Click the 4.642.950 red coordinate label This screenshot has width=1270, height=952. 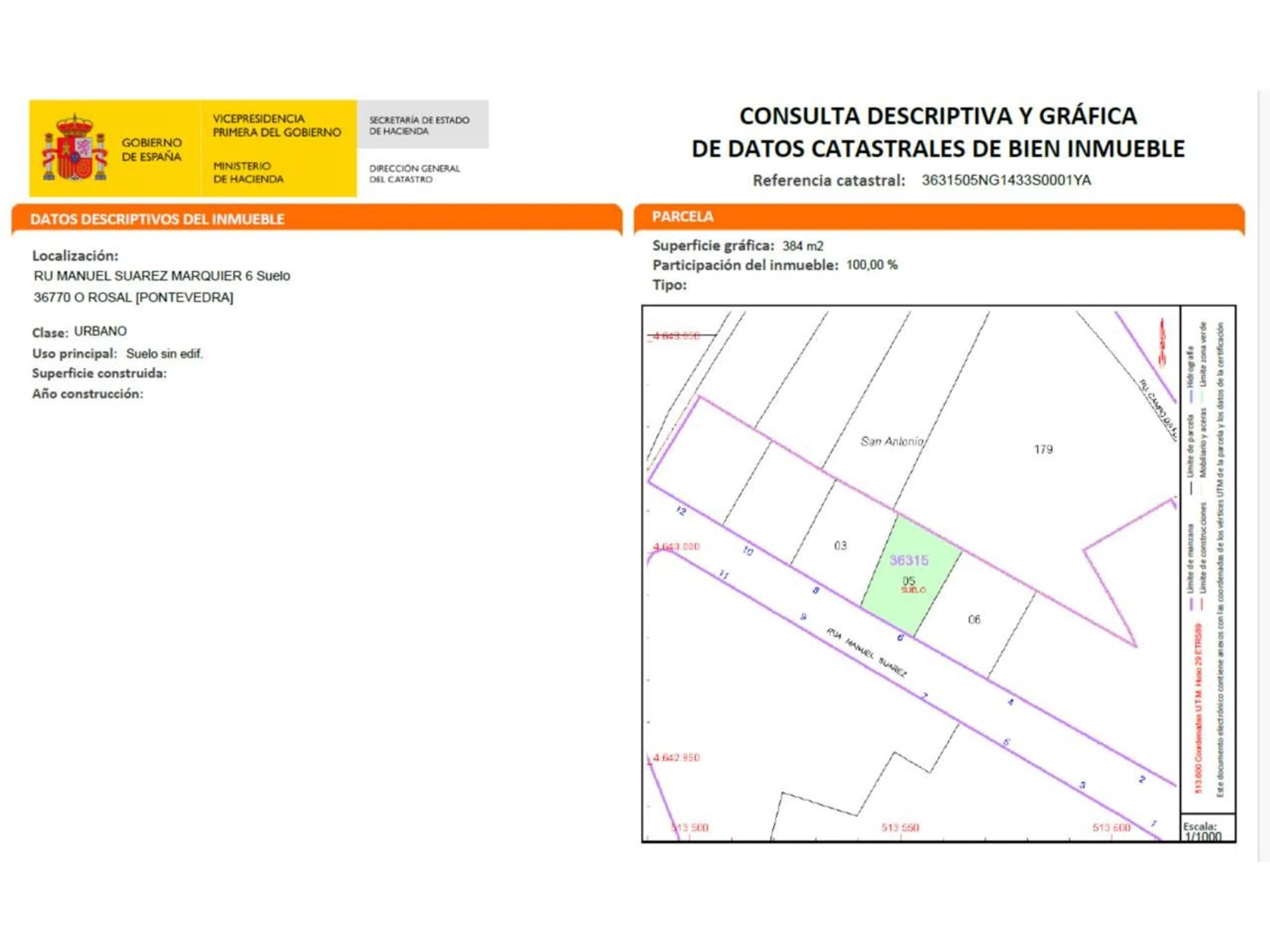coord(676,757)
